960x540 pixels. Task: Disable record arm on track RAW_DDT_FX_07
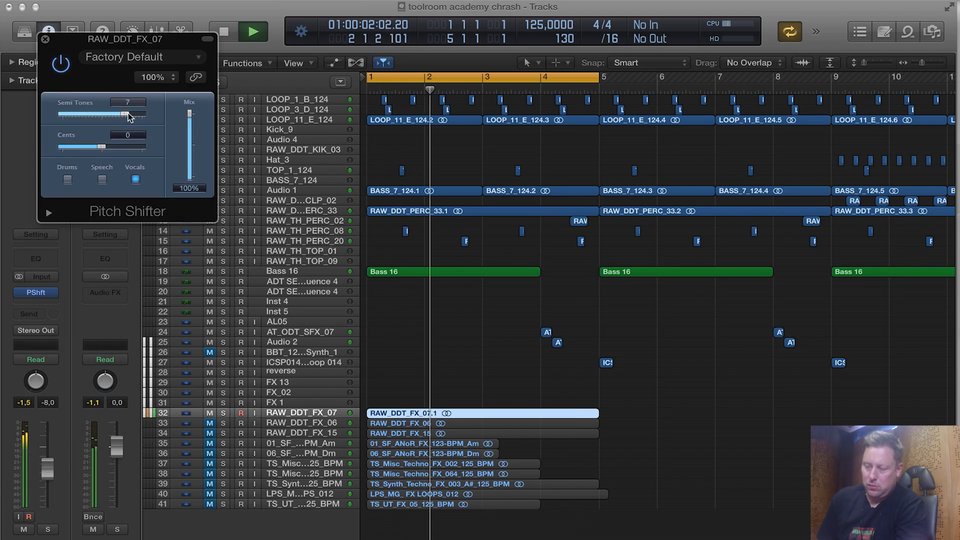pyautogui.click(x=241, y=413)
